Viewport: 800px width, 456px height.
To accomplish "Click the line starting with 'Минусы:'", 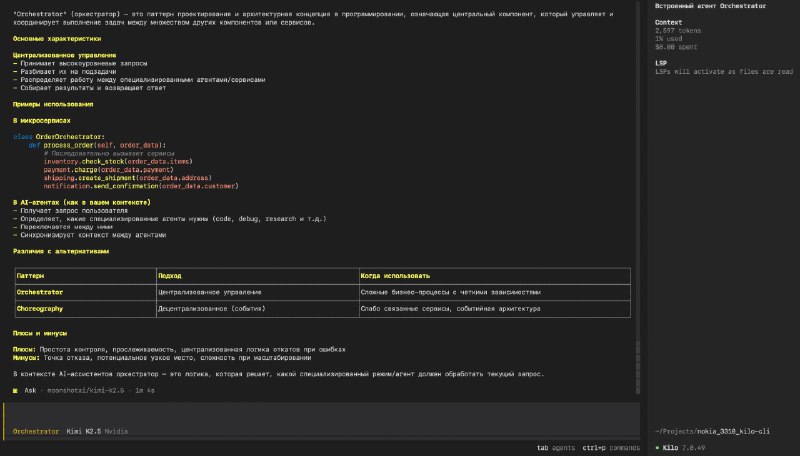I will click(x=162, y=358).
